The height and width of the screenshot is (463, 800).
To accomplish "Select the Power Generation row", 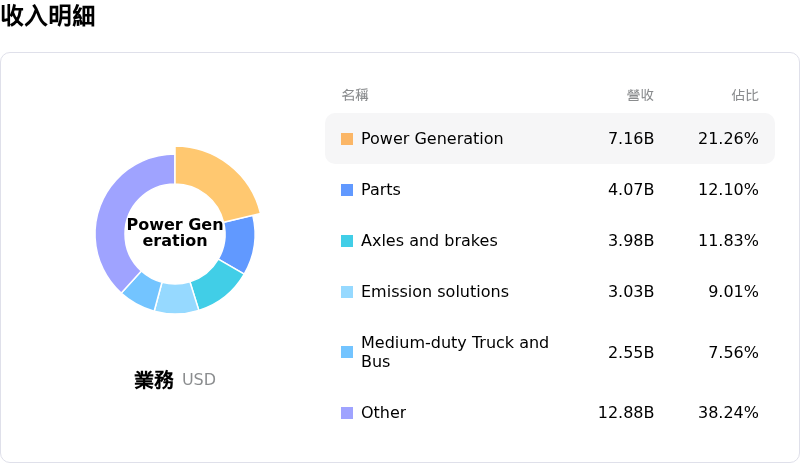I will pyautogui.click(x=549, y=139).
